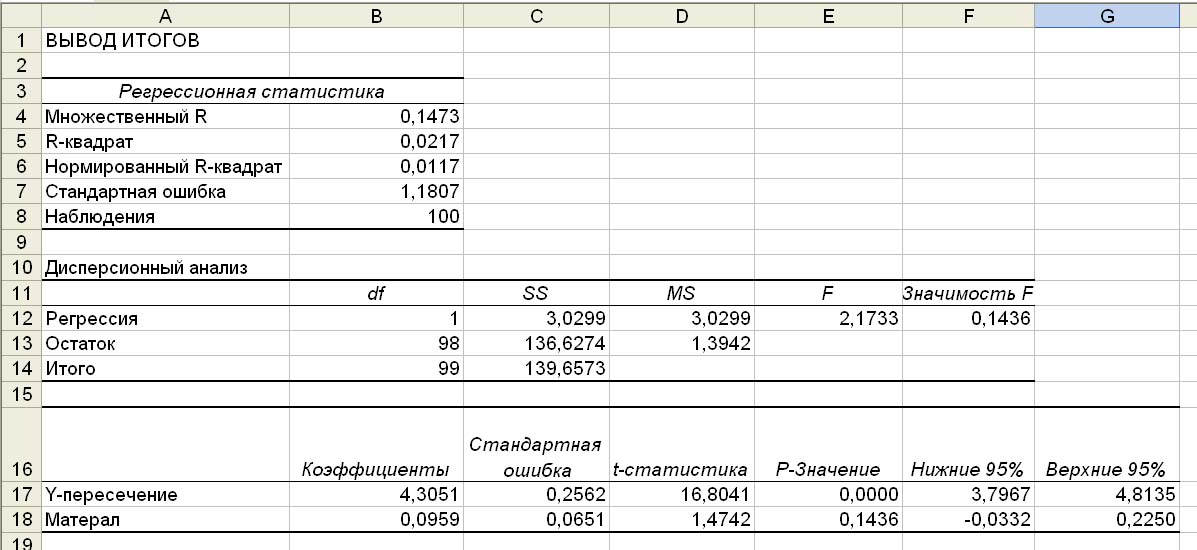Select 'Регрессия' row label
Image resolution: width=1197 pixels, height=550 pixels.
(x=166, y=318)
